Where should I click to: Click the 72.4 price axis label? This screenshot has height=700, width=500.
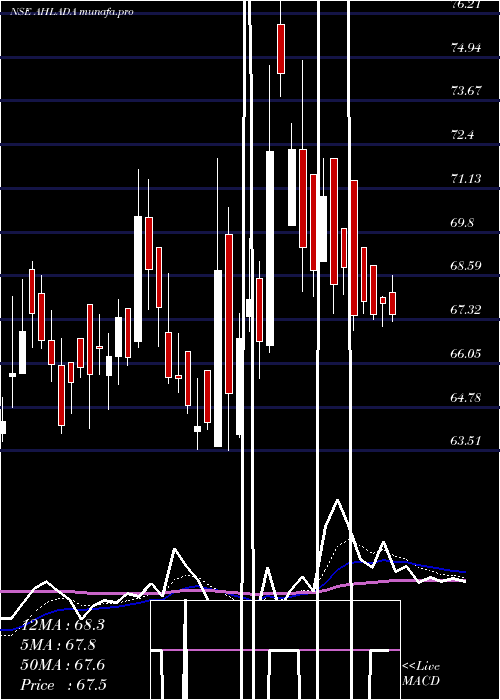(462, 135)
